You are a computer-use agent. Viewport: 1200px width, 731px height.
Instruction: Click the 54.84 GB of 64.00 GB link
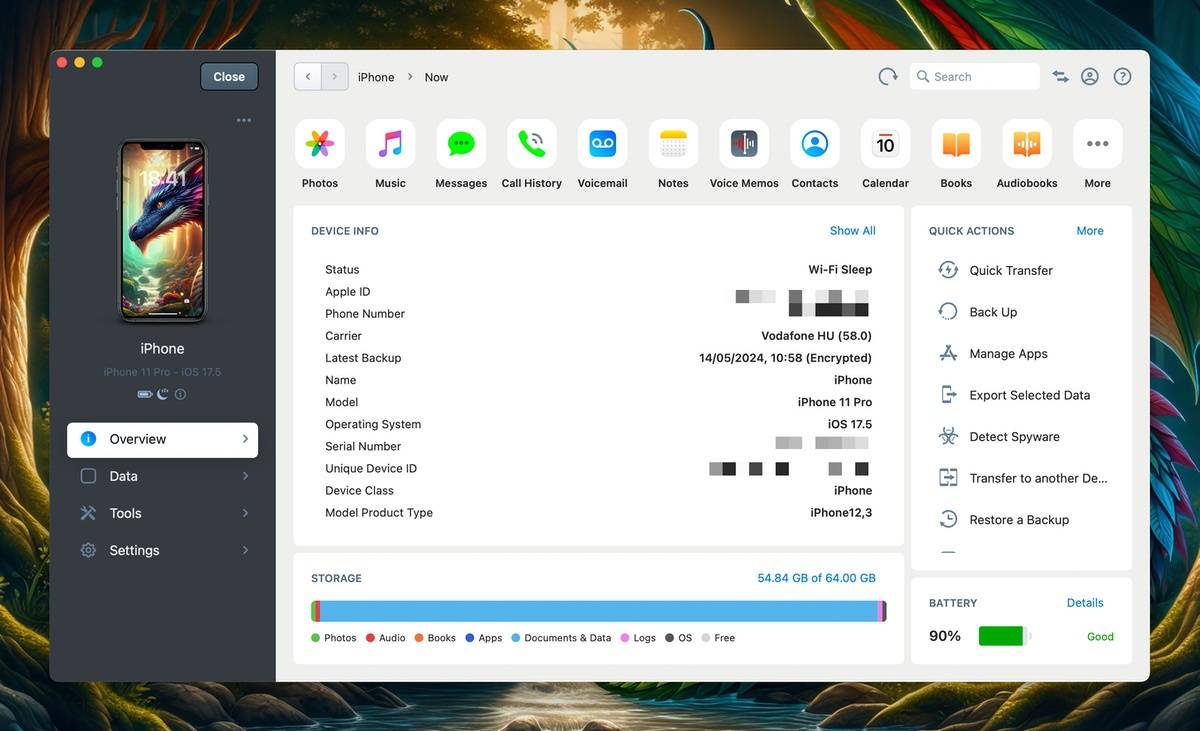[816, 578]
